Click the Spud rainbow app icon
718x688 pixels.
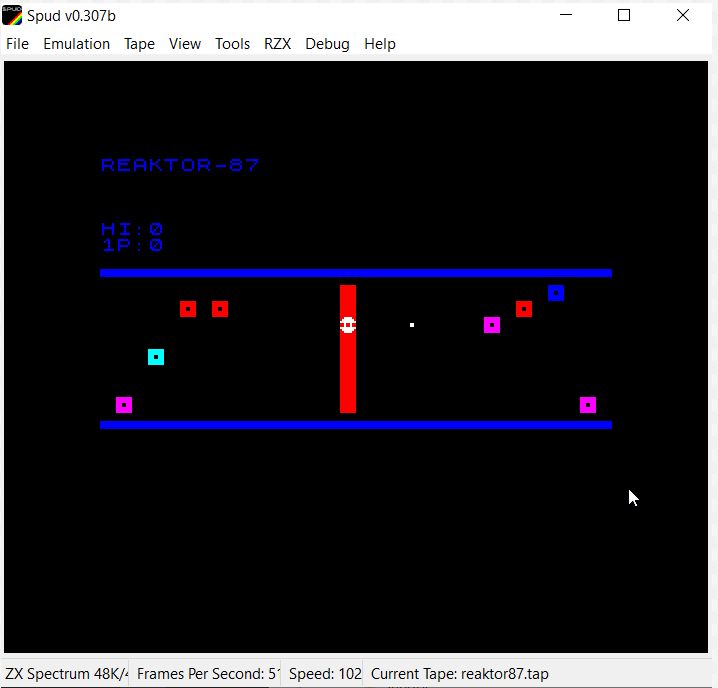[x=12, y=16]
